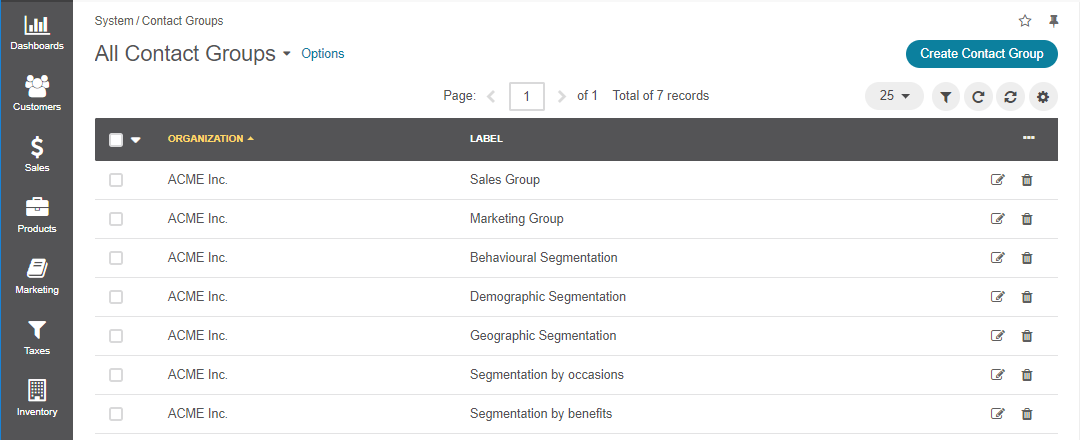Delete the Segmentation by benefits group
The image size is (1080, 440).
1027,414
